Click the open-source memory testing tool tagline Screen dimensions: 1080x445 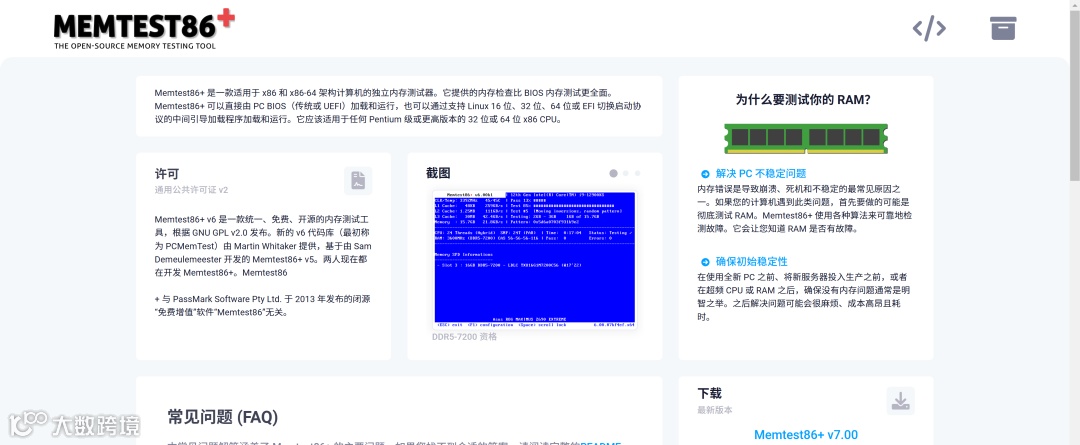tap(135, 46)
